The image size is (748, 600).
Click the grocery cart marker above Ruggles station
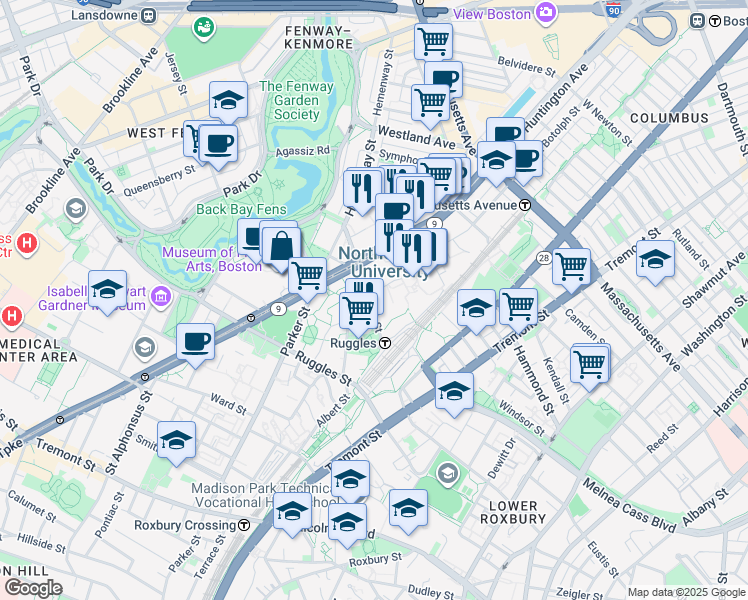(x=359, y=312)
